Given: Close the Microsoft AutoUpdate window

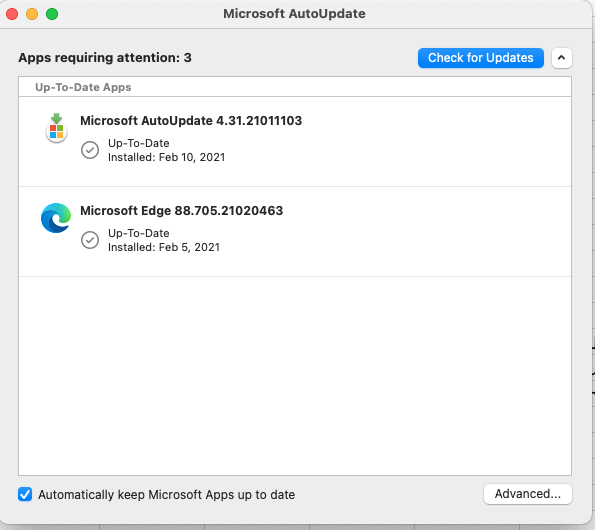Looking at the screenshot, I should 12,14.
